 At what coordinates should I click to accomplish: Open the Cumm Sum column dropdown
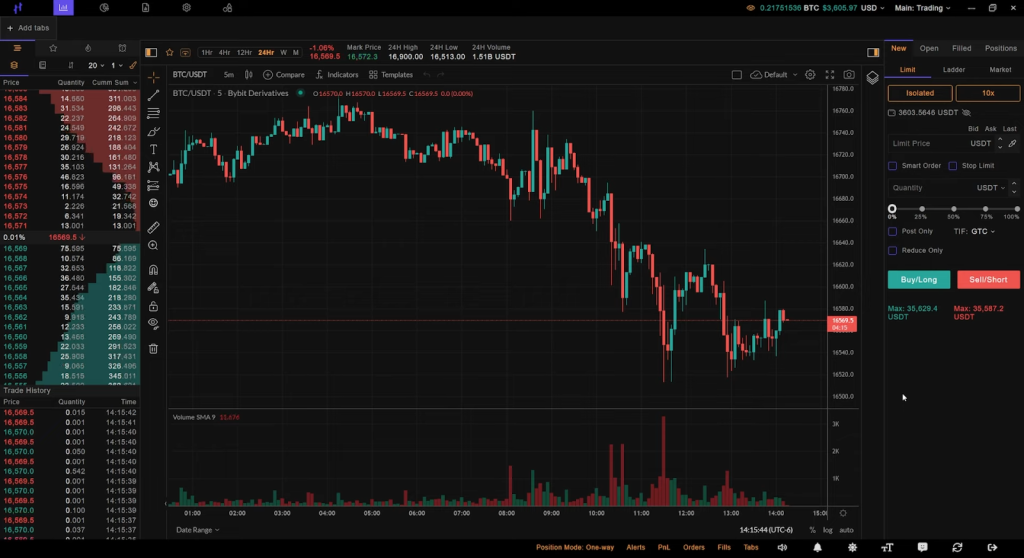click(114, 82)
